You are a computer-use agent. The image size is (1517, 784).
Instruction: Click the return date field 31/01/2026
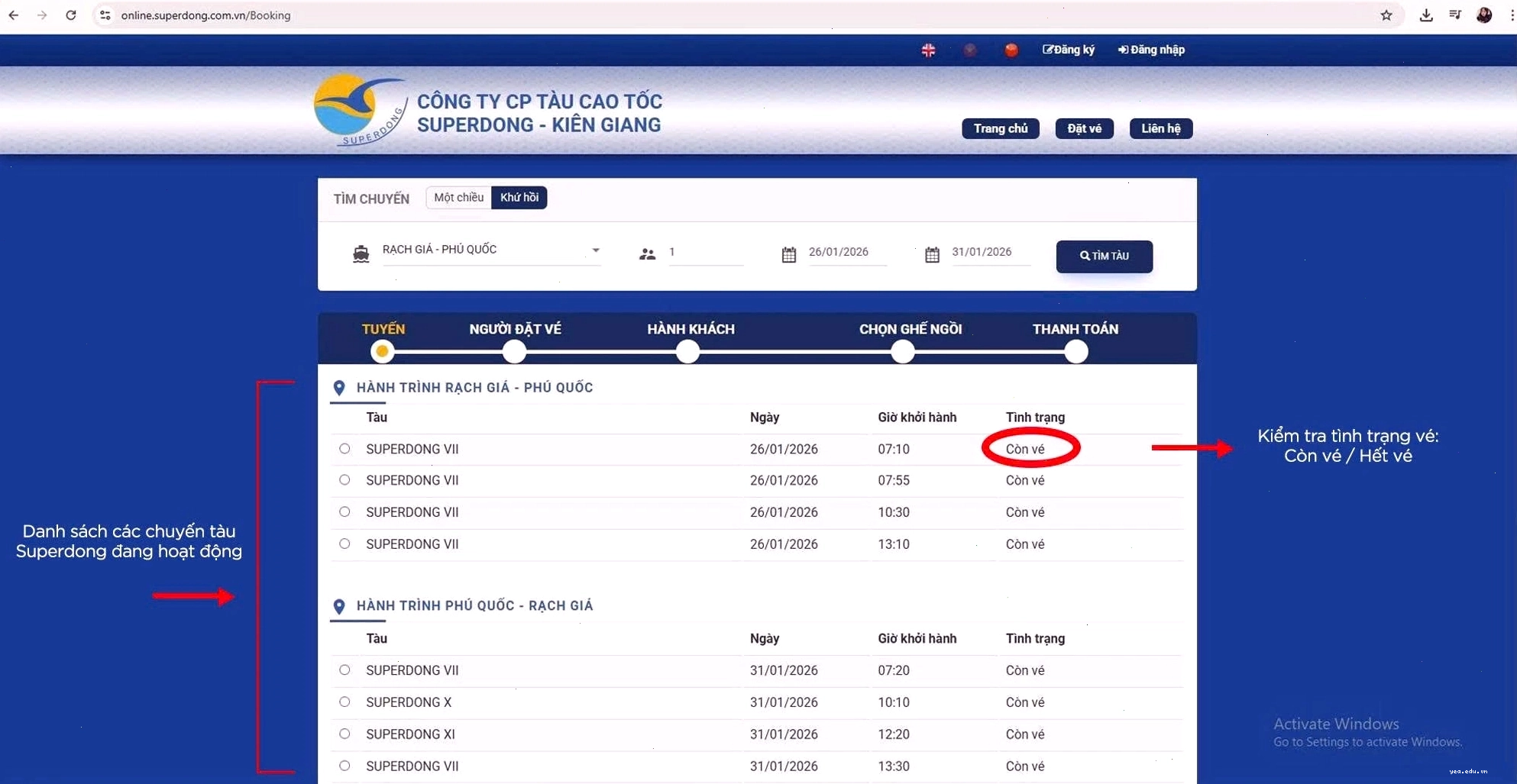coord(991,252)
